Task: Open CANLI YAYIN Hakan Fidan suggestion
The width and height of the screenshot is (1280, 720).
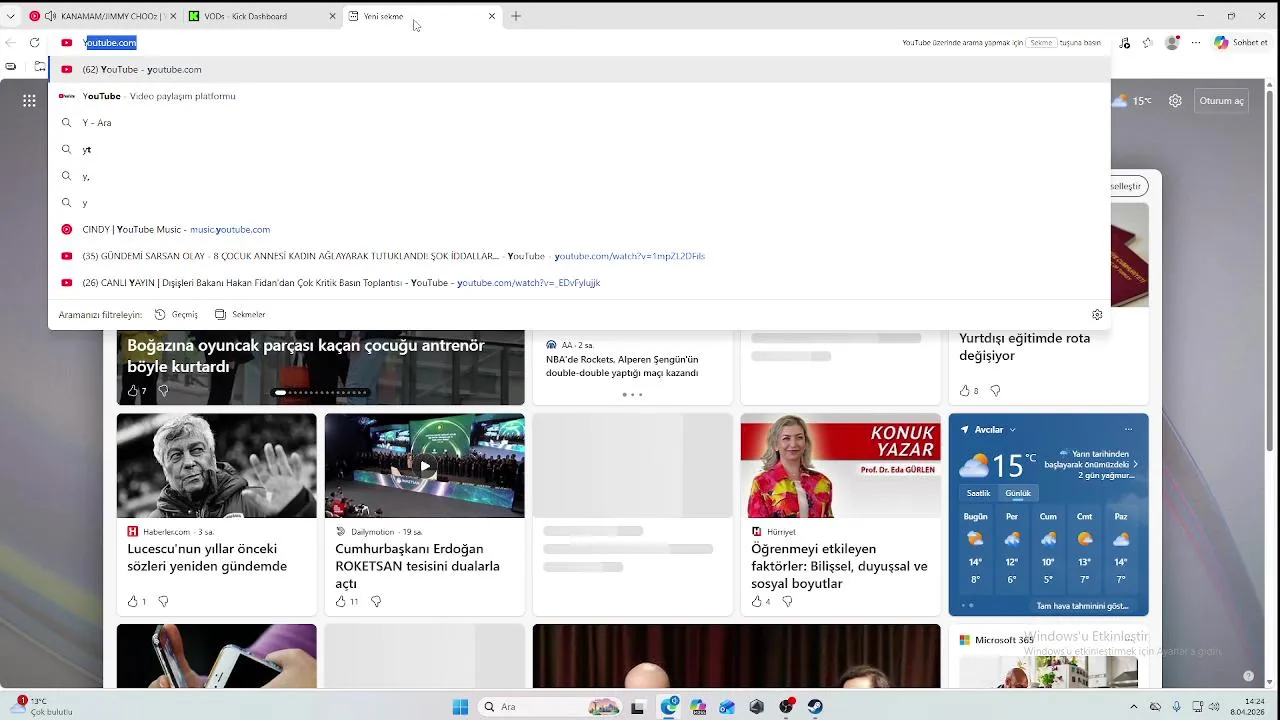Action: point(579,283)
